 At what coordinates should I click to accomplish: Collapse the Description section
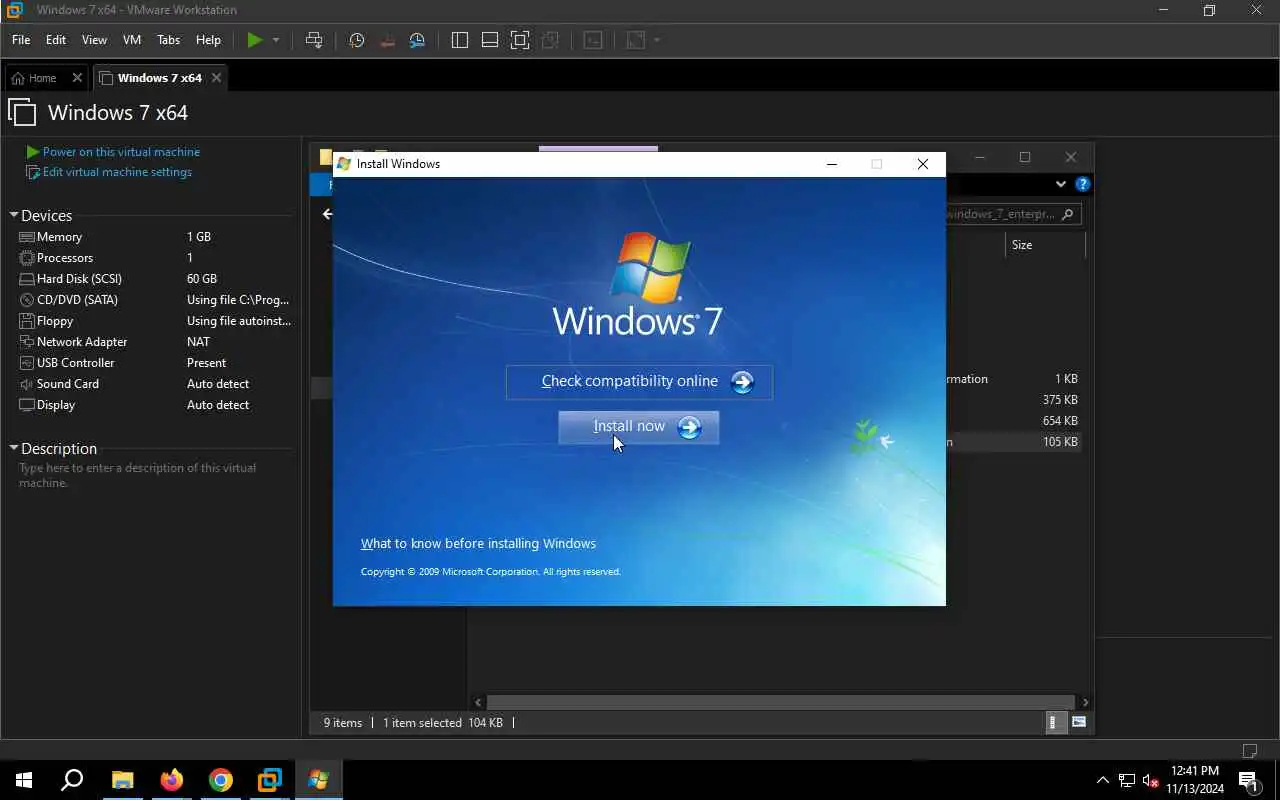[x=14, y=449]
